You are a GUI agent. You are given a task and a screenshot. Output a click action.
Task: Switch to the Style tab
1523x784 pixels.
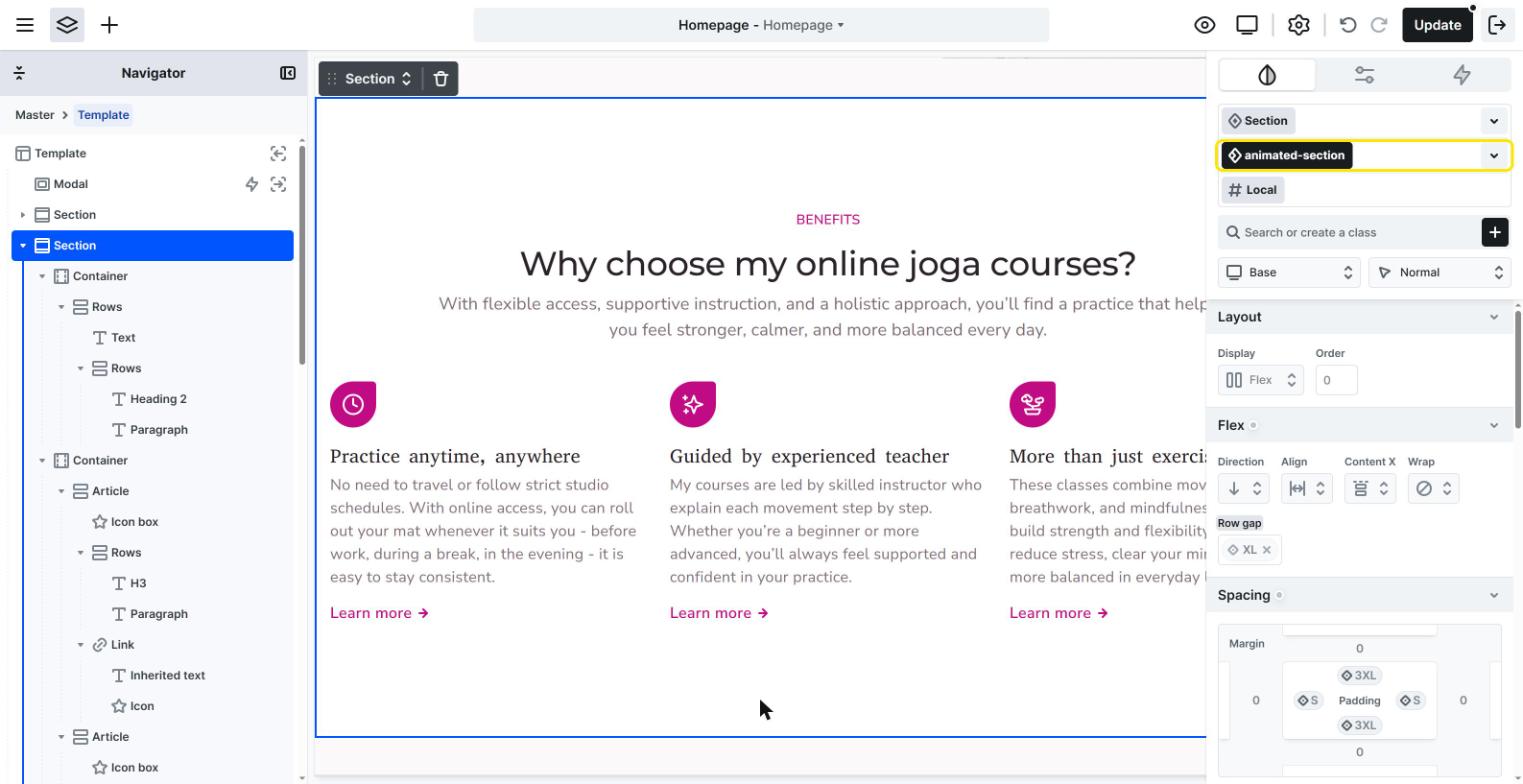(1267, 75)
